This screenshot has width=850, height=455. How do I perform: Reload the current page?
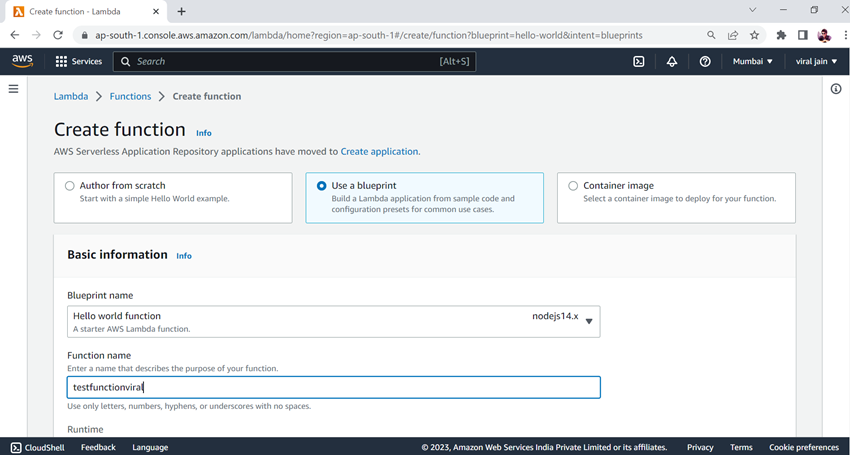tap(58, 35)
